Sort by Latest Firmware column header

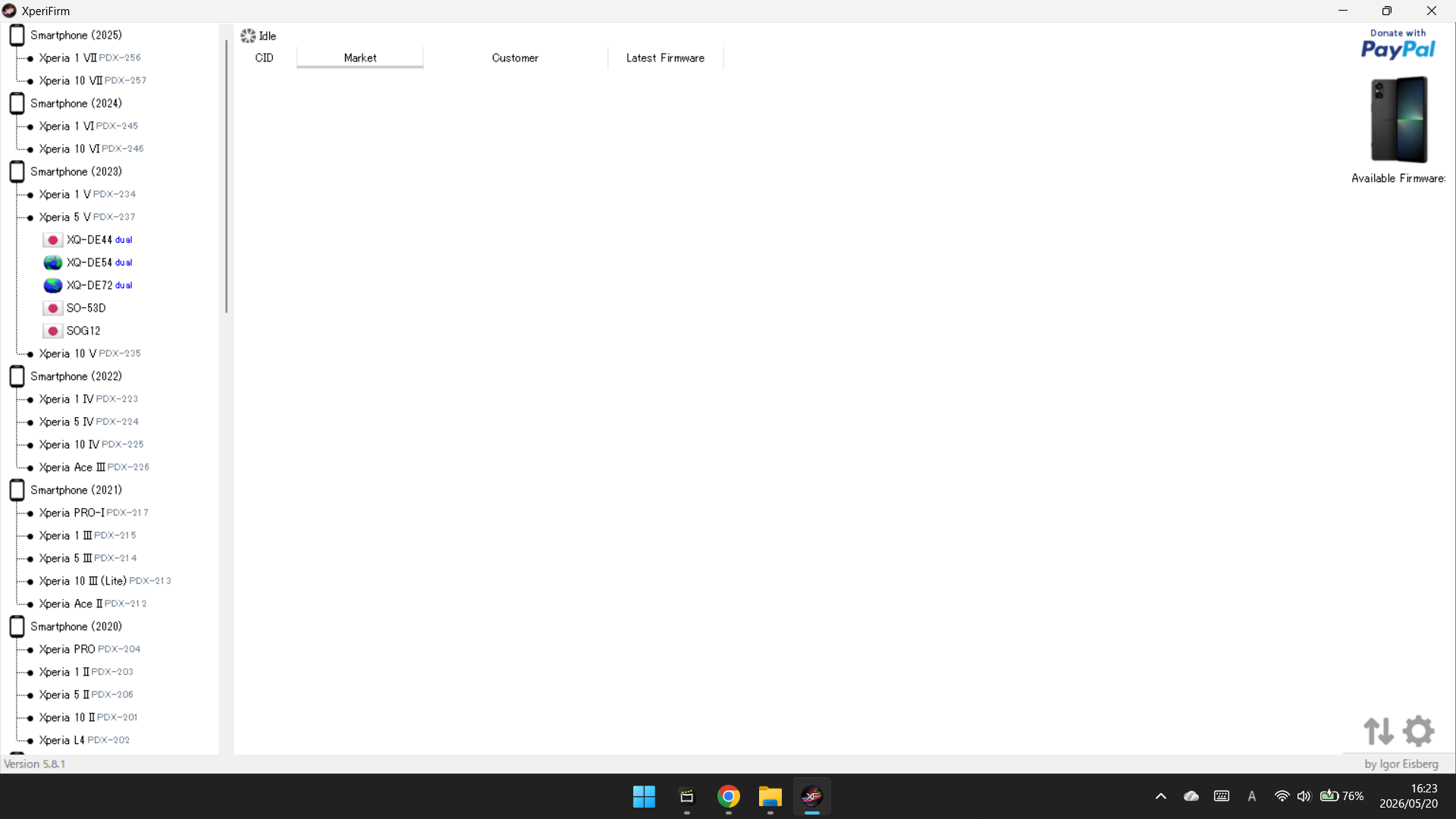click(x=665, y=58)
